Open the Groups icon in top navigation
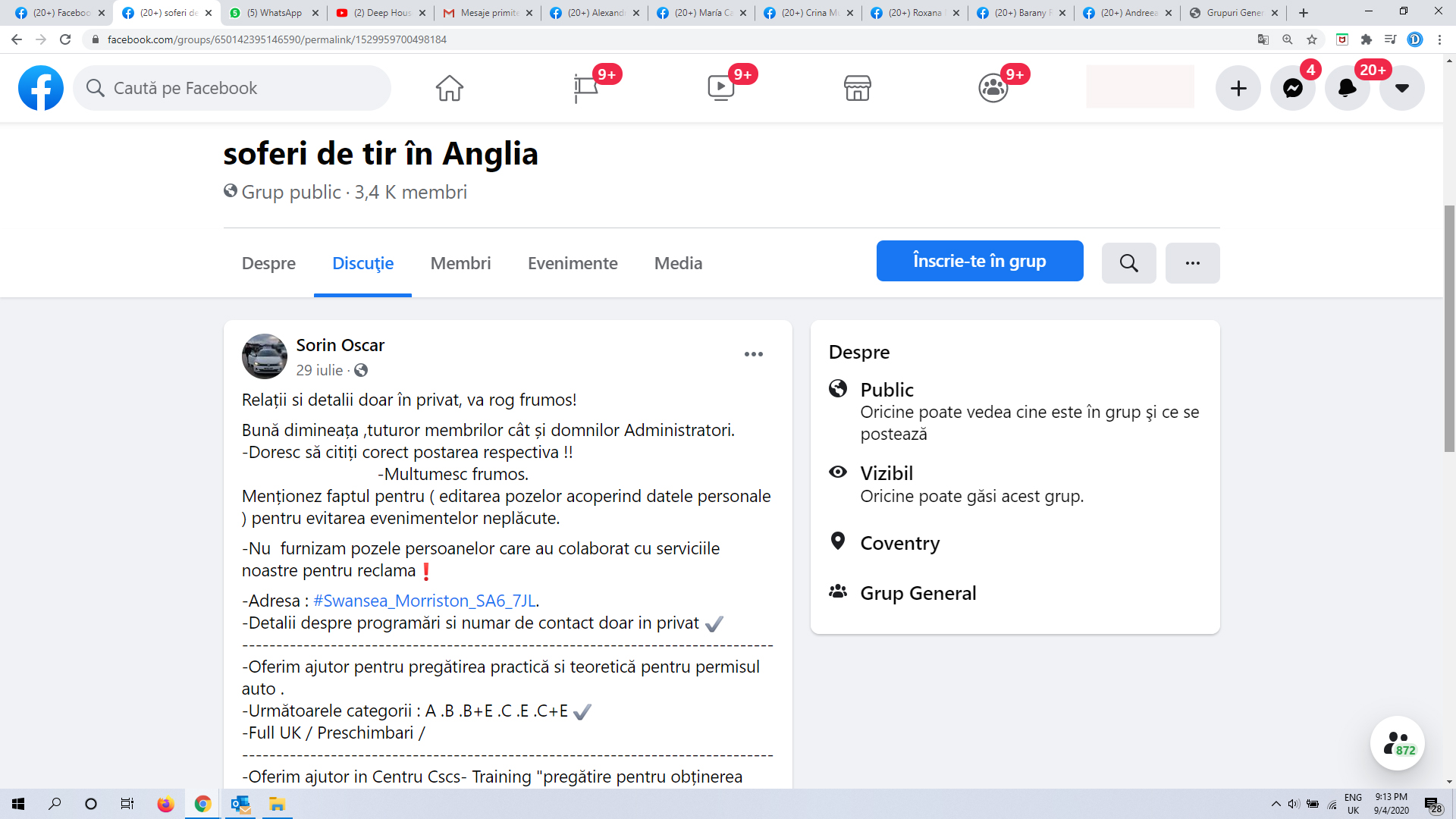 point(993,88)
